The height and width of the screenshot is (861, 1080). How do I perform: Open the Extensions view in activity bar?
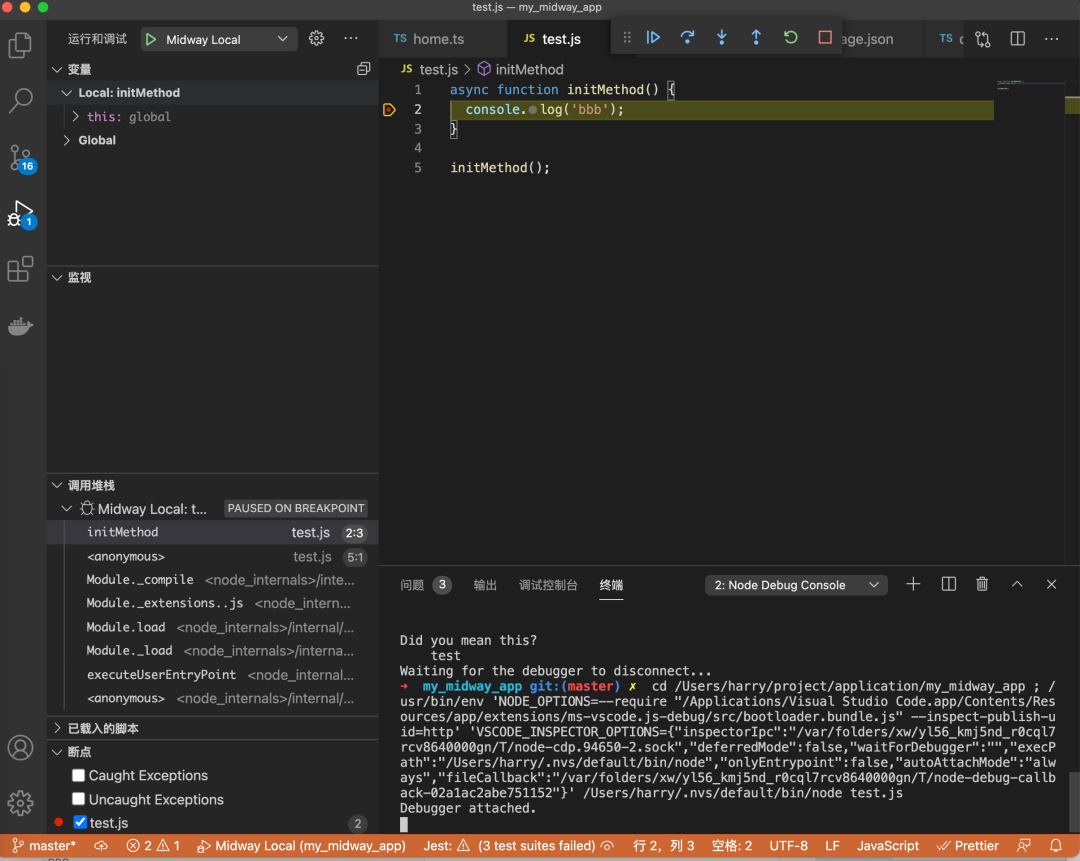(20, 270)
